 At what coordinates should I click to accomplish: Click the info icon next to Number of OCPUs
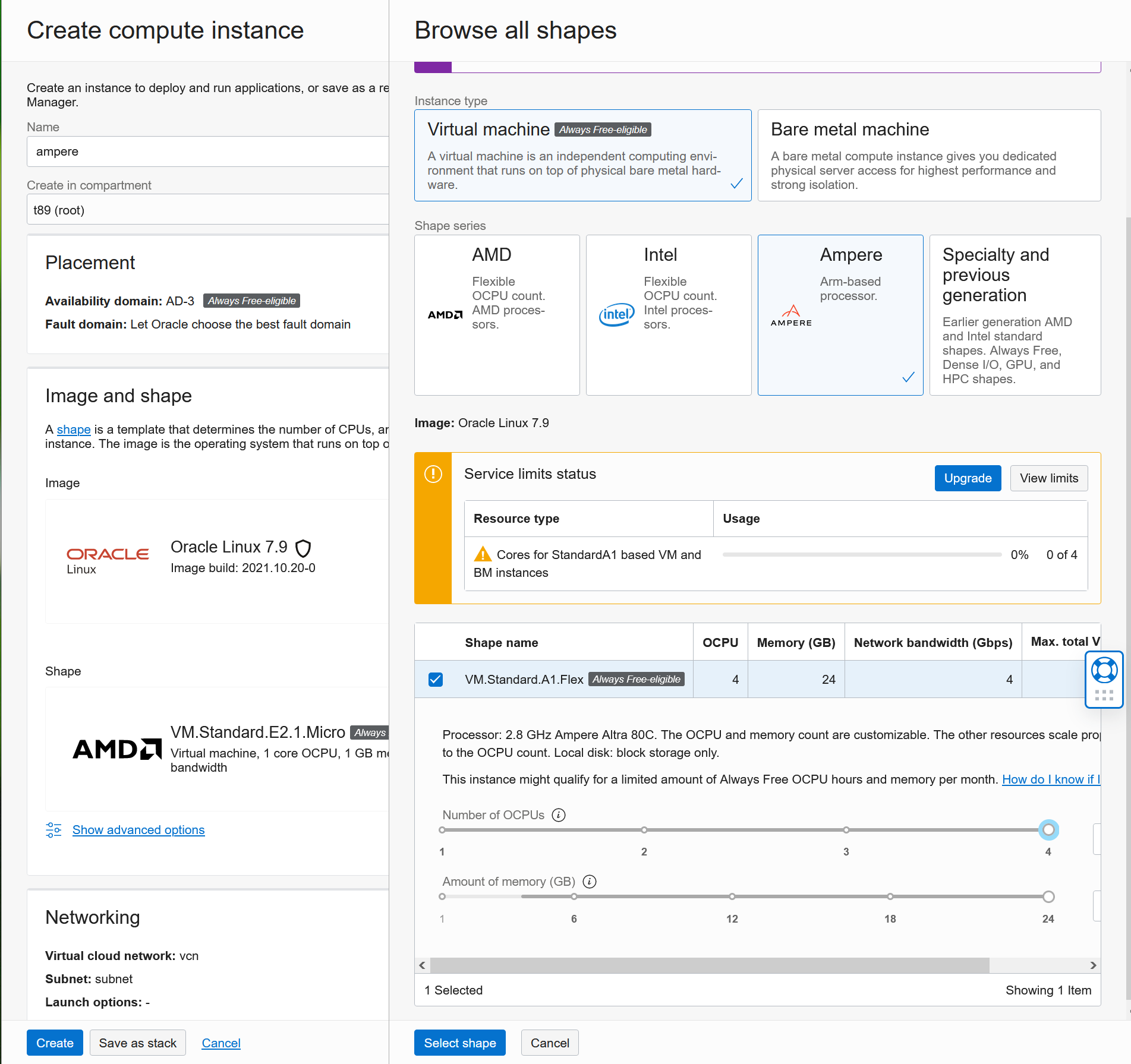[x=558, y=815]
